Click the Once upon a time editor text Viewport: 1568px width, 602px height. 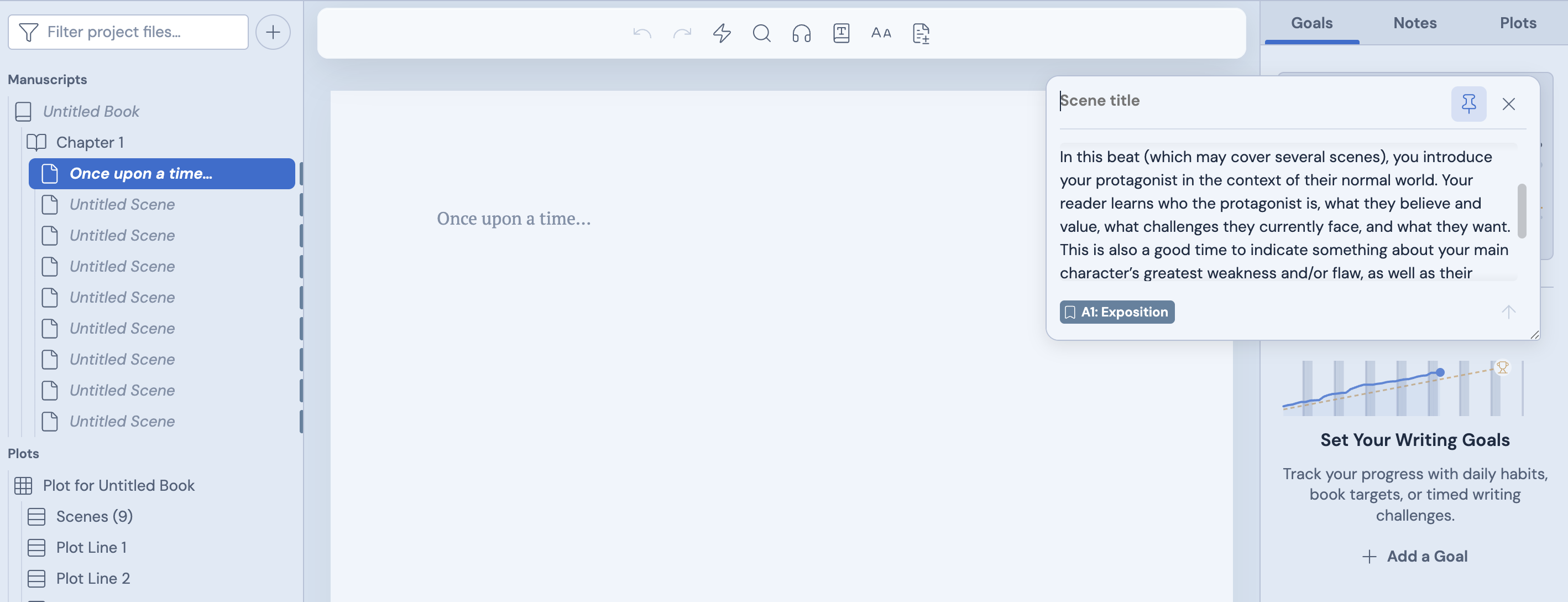tap(514, 218)
